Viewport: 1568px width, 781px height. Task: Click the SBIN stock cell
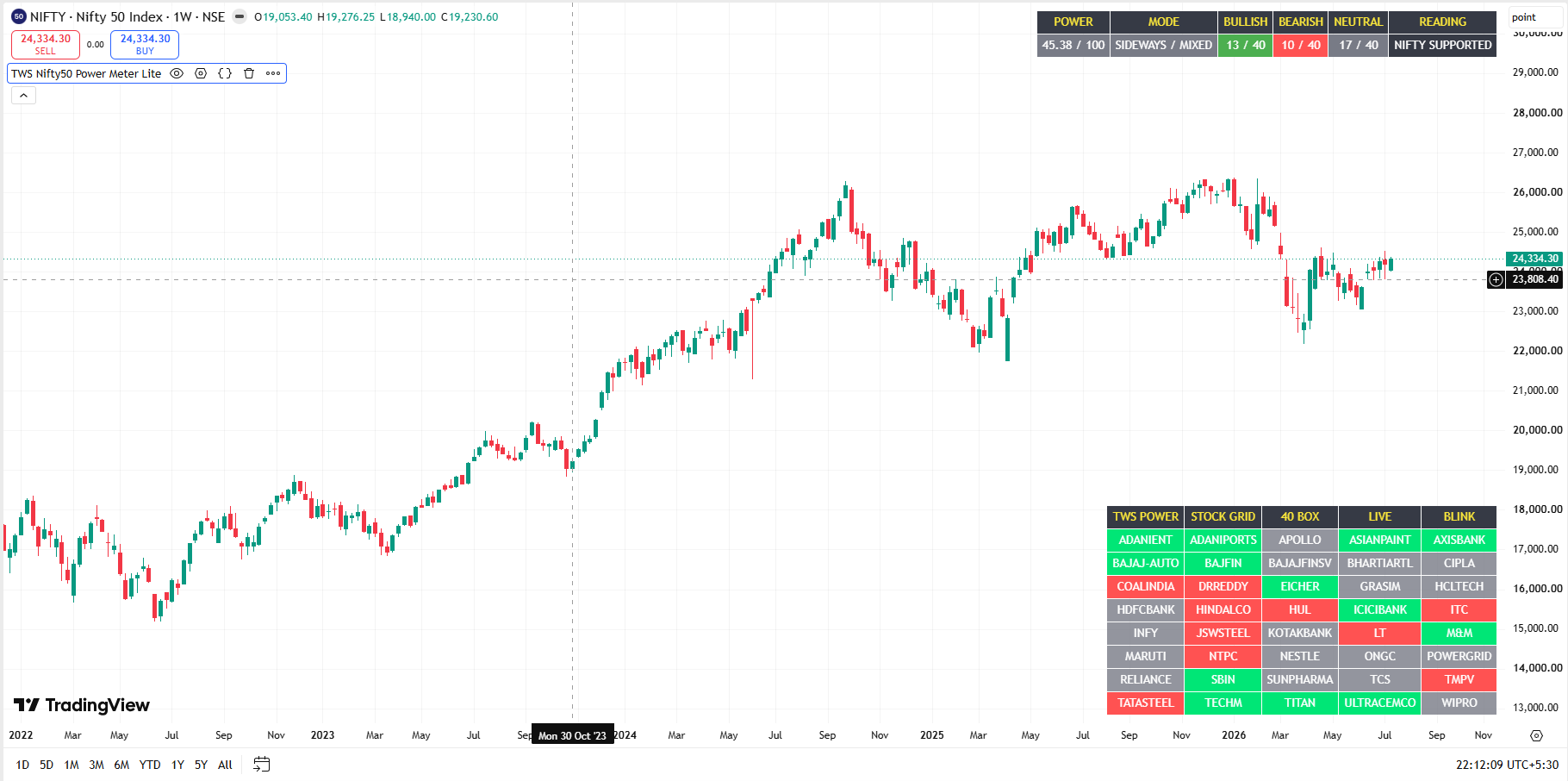(x=1223, y=679)
